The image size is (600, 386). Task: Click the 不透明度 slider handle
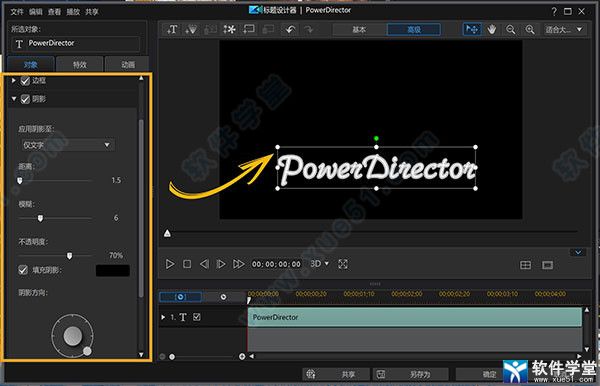pyautogui.click(x=69, y=256)
